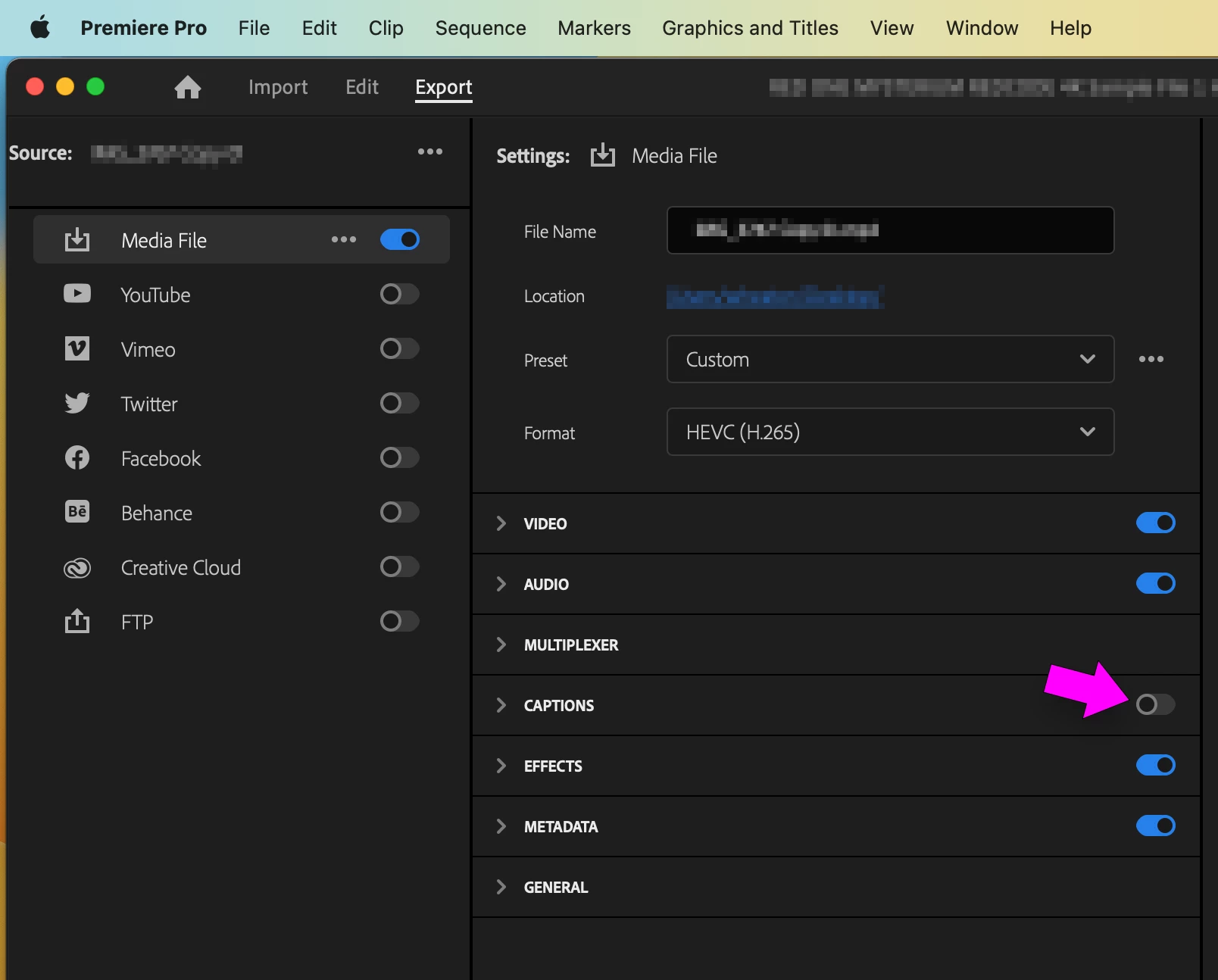Click the output Location path link
1218x980 pixels.
775,297
